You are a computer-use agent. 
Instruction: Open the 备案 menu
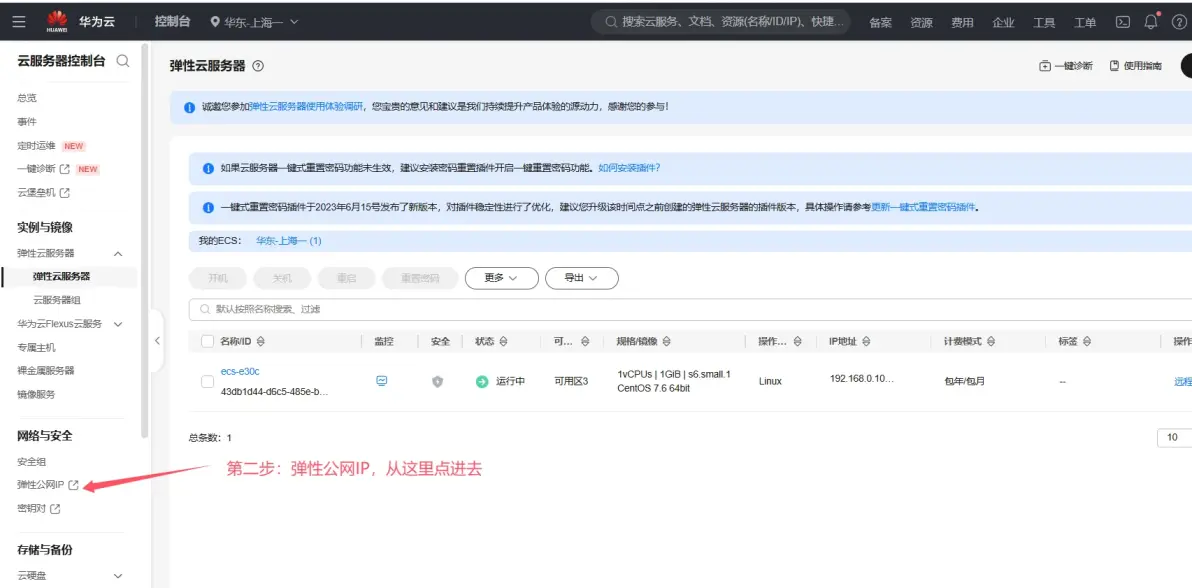pyautogui.click(x=880, y=23)
